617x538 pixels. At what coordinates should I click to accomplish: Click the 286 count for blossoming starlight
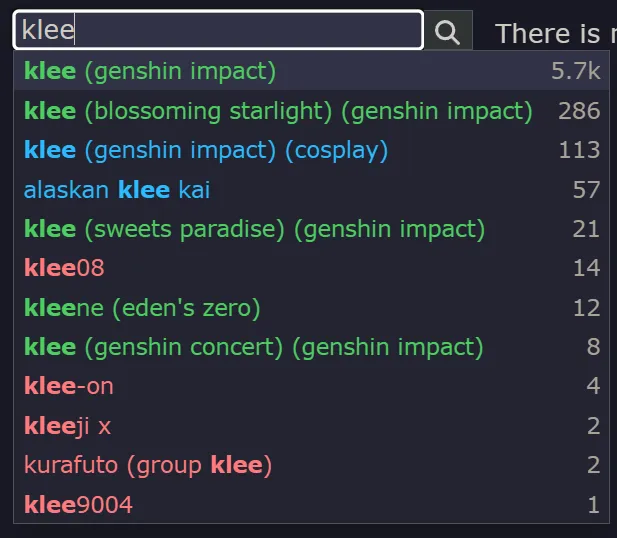(579, 111)
